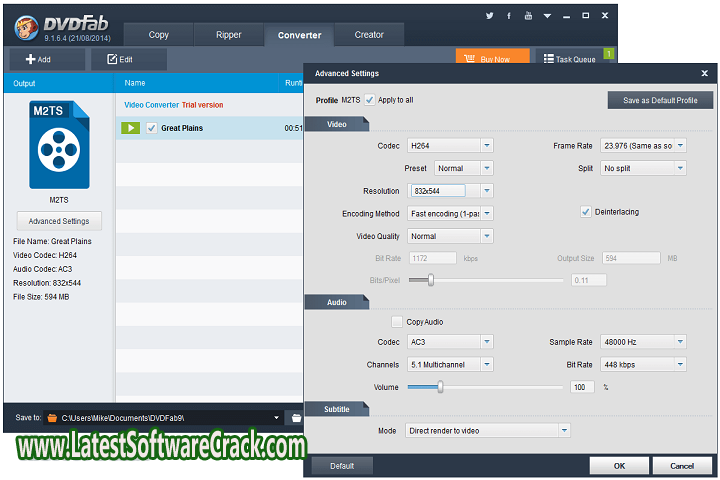Open the Task Queue
This screenshot has height=480, width=720.
tap(569, 59)
